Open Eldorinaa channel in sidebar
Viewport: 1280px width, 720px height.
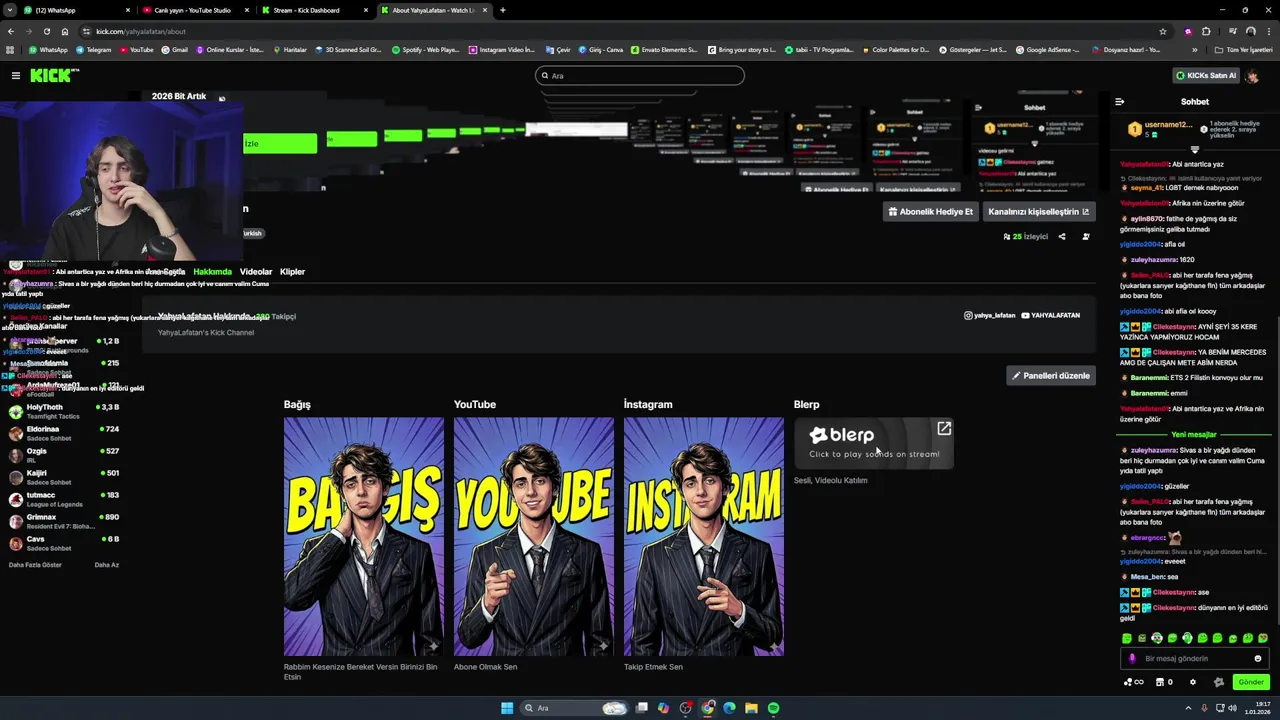[65, 433]
